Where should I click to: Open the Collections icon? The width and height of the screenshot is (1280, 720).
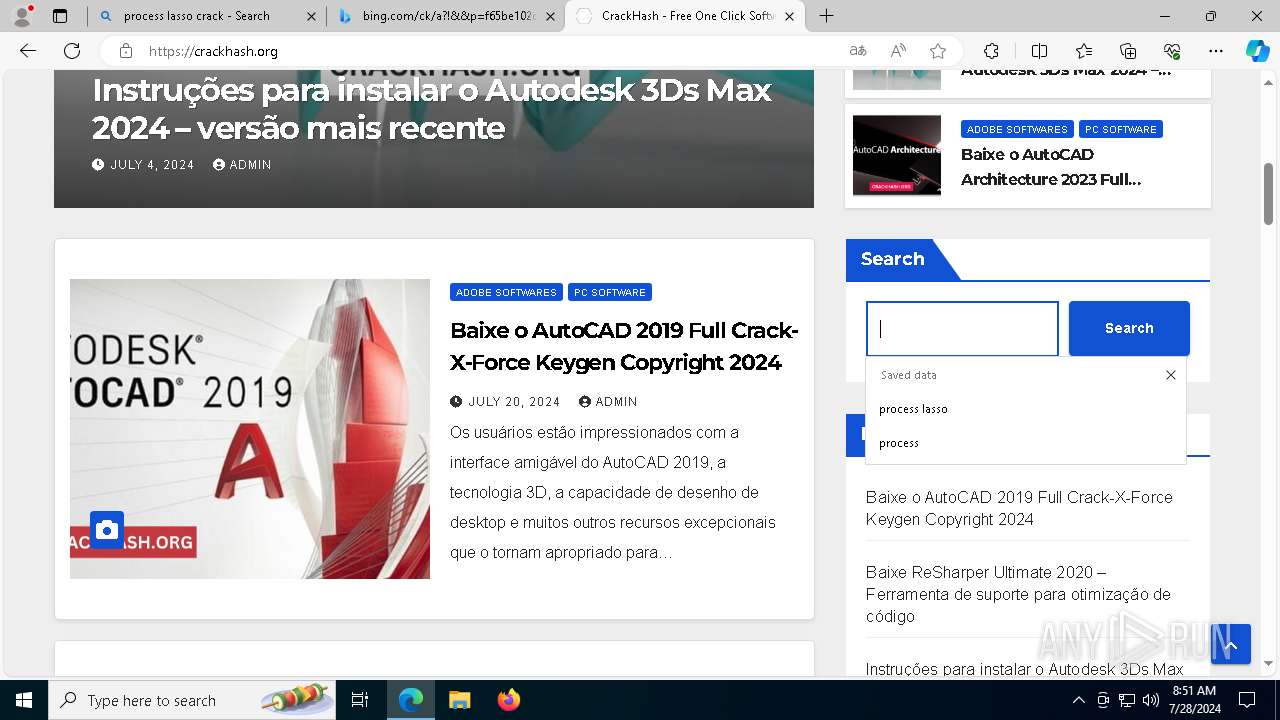(1128, 51)
